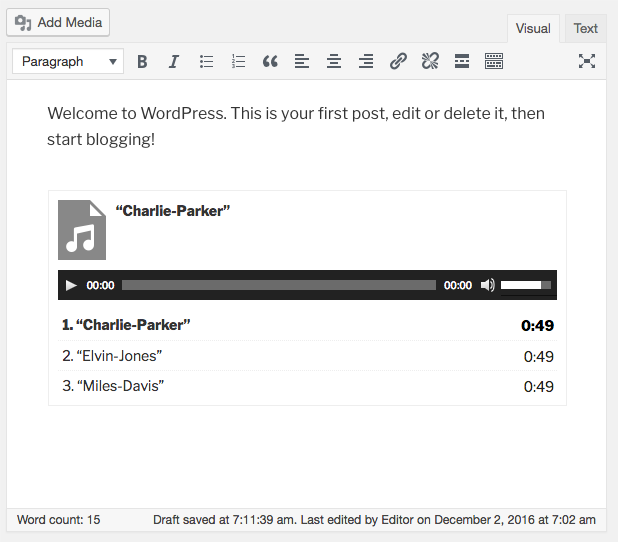Viewport: 618px width, 542px height.
Task: Insert a numbered list
Action: click(238, 61)
